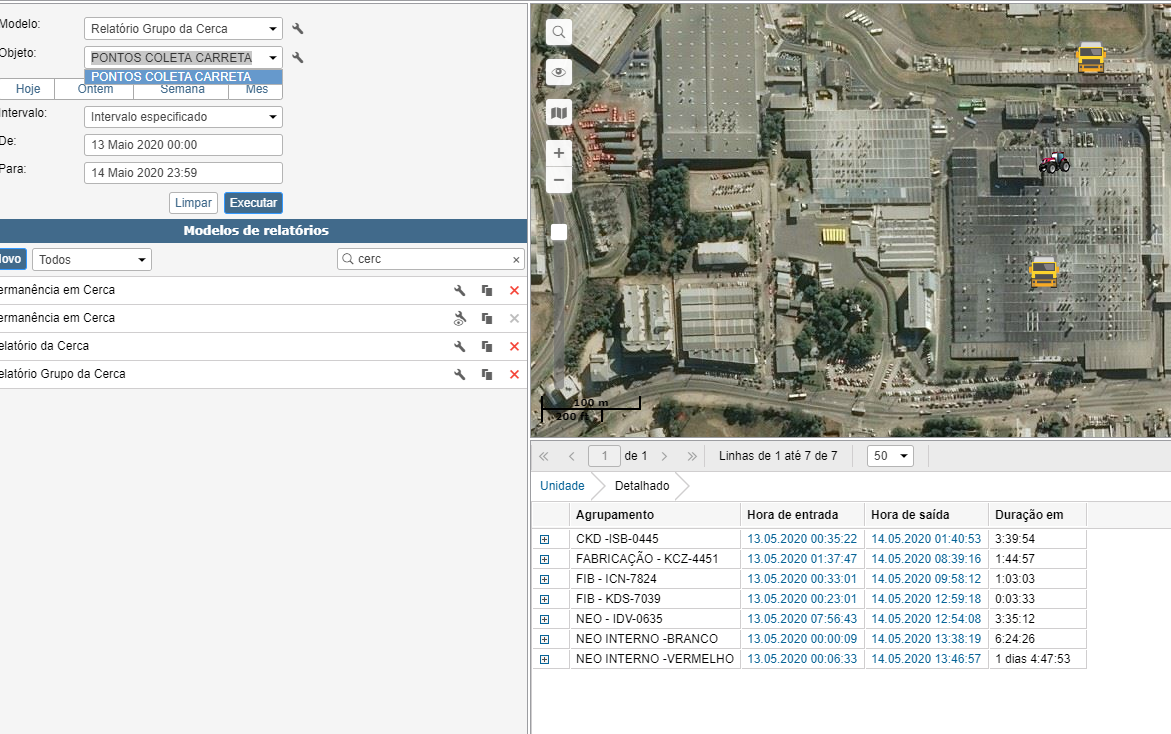Click the wrench icon beside Modelo field
Screen dimensions: 1171x734
tap(297, 29)
